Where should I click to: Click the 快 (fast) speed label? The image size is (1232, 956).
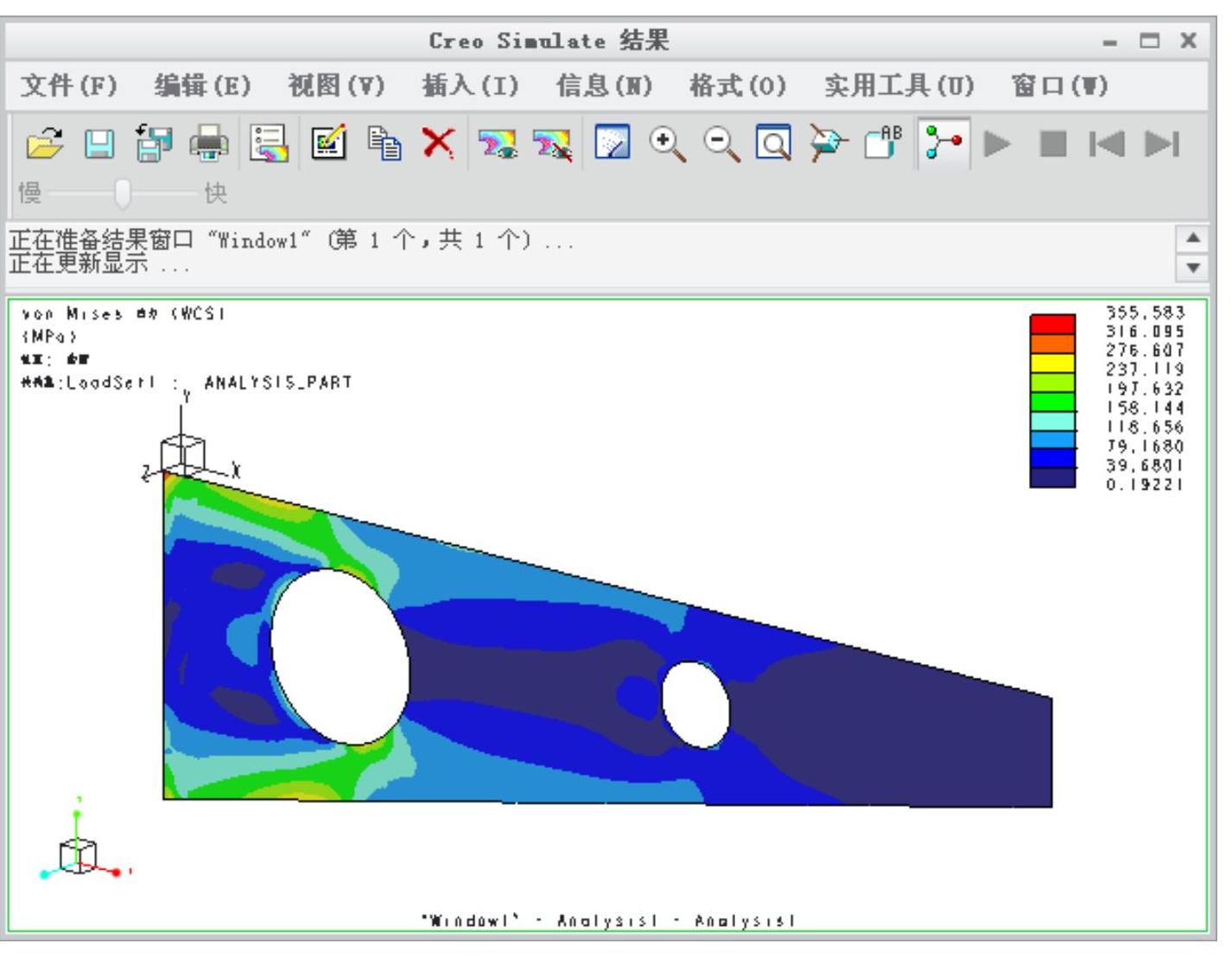[x=215, y=193]
